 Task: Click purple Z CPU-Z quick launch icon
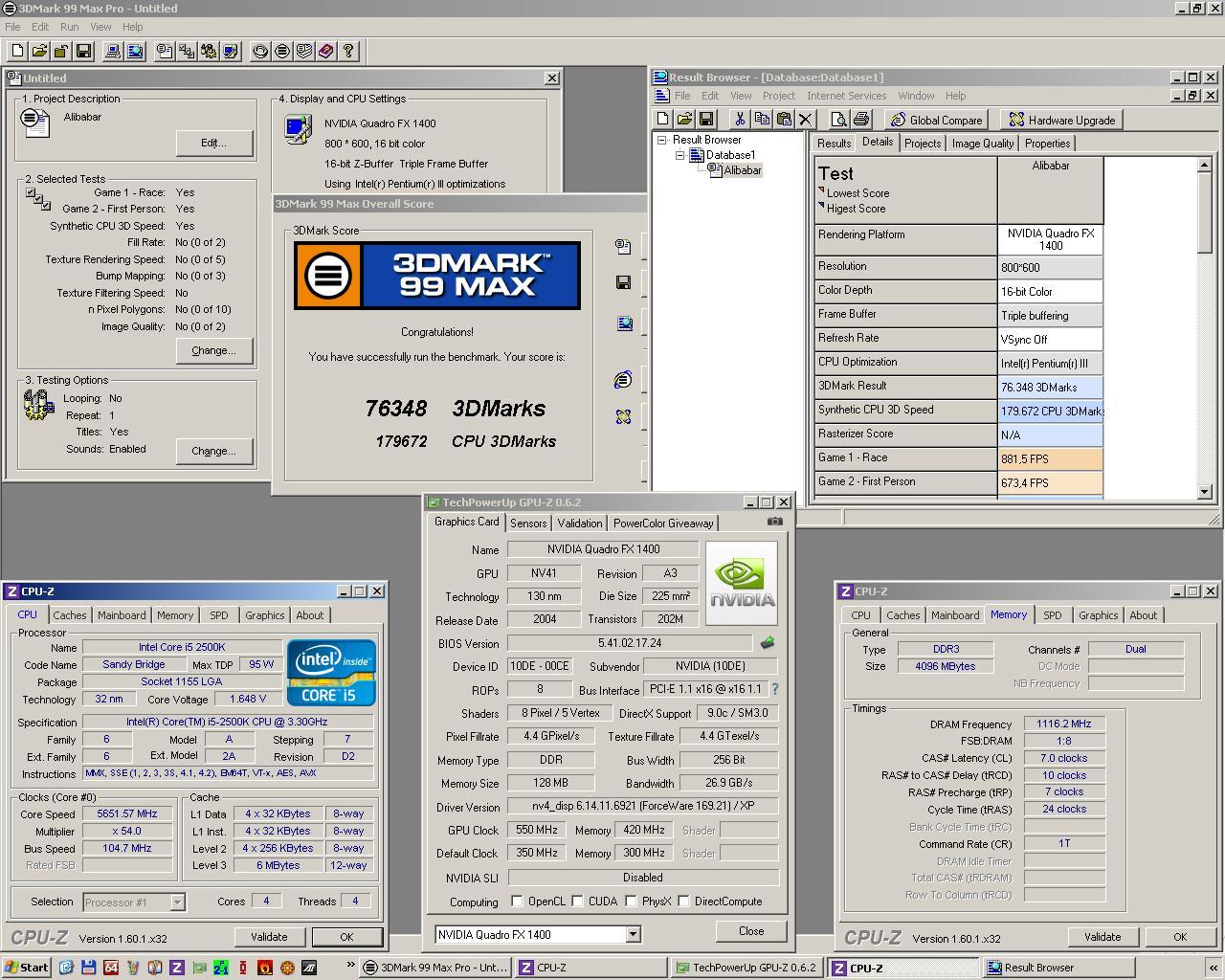177,968
